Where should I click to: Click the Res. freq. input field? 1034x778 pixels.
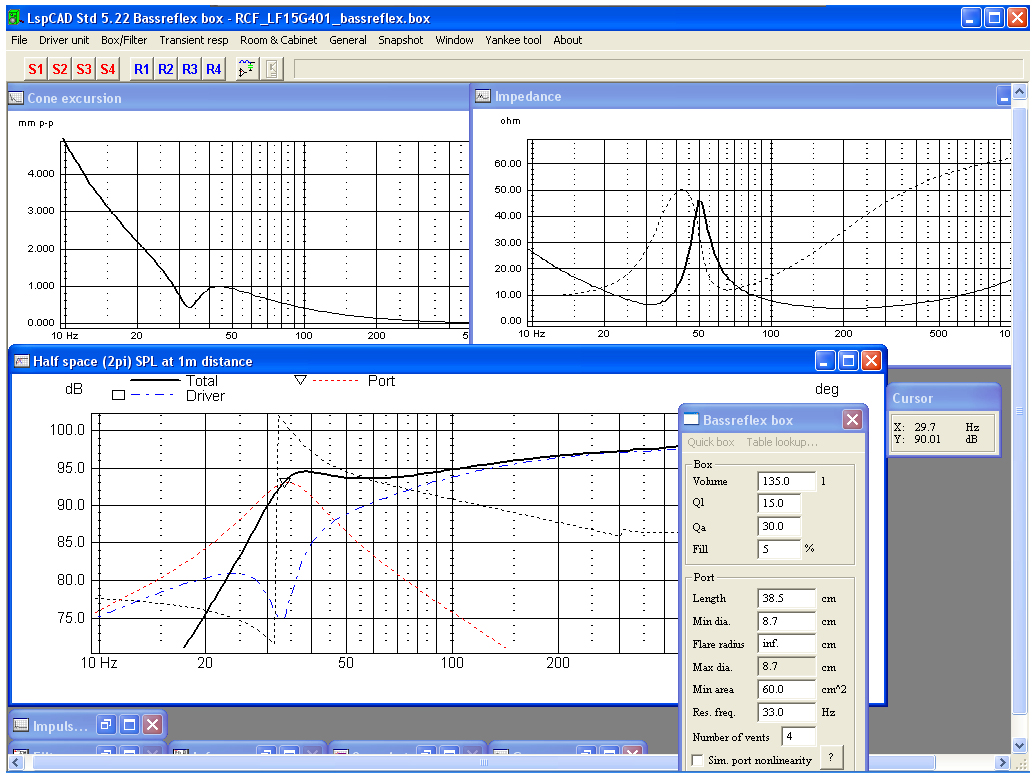(x=786, y=712)
